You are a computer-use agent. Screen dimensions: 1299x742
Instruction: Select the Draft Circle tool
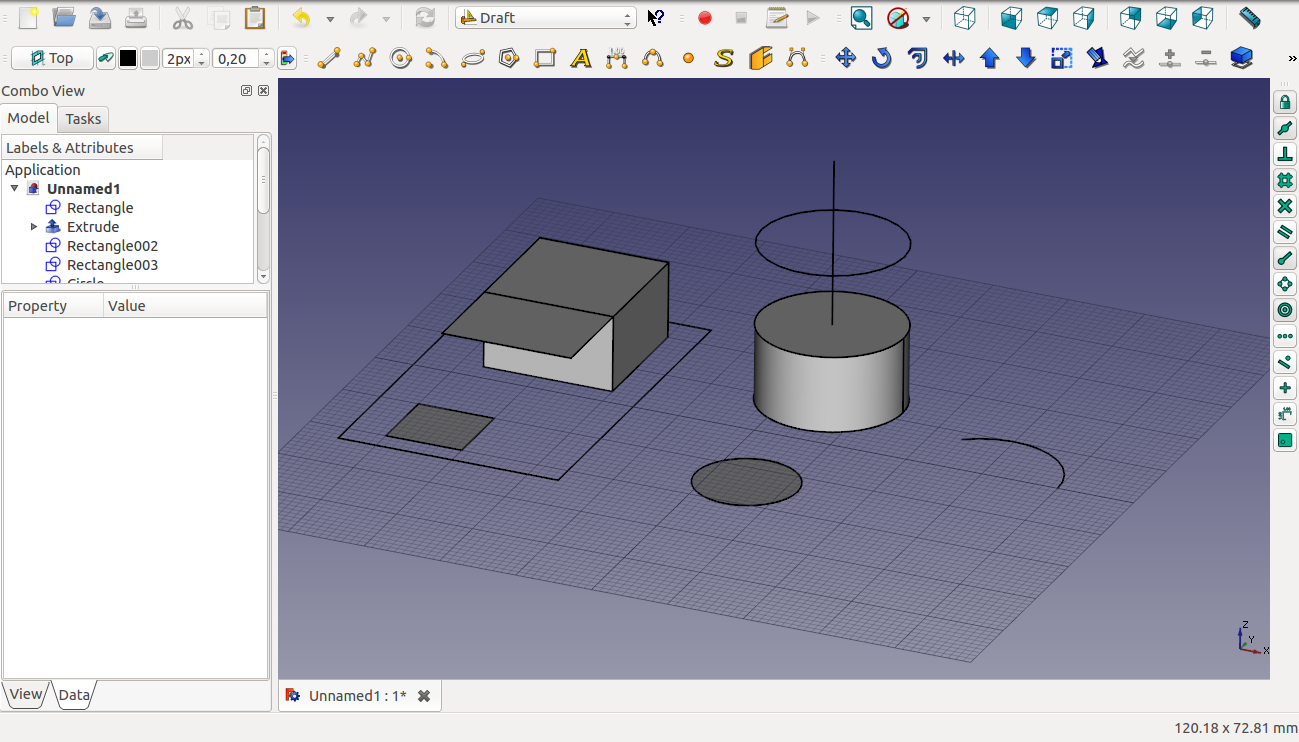[x=401, y=59]
